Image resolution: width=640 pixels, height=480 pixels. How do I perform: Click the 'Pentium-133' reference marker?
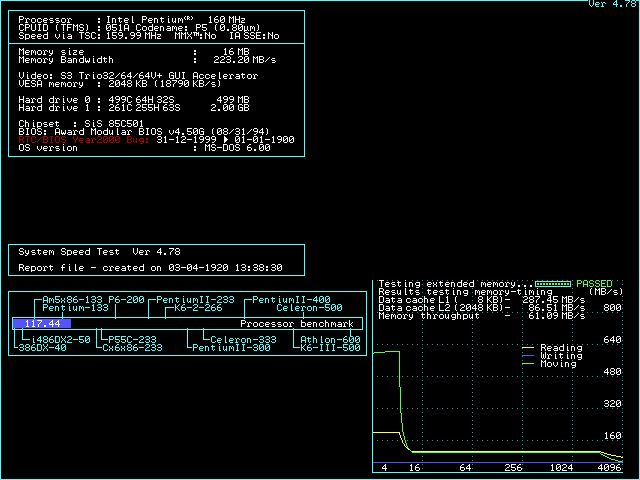point(76,308)
